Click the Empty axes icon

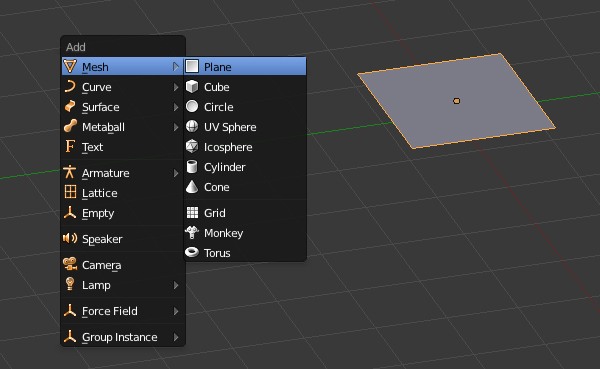click(70, 212)
